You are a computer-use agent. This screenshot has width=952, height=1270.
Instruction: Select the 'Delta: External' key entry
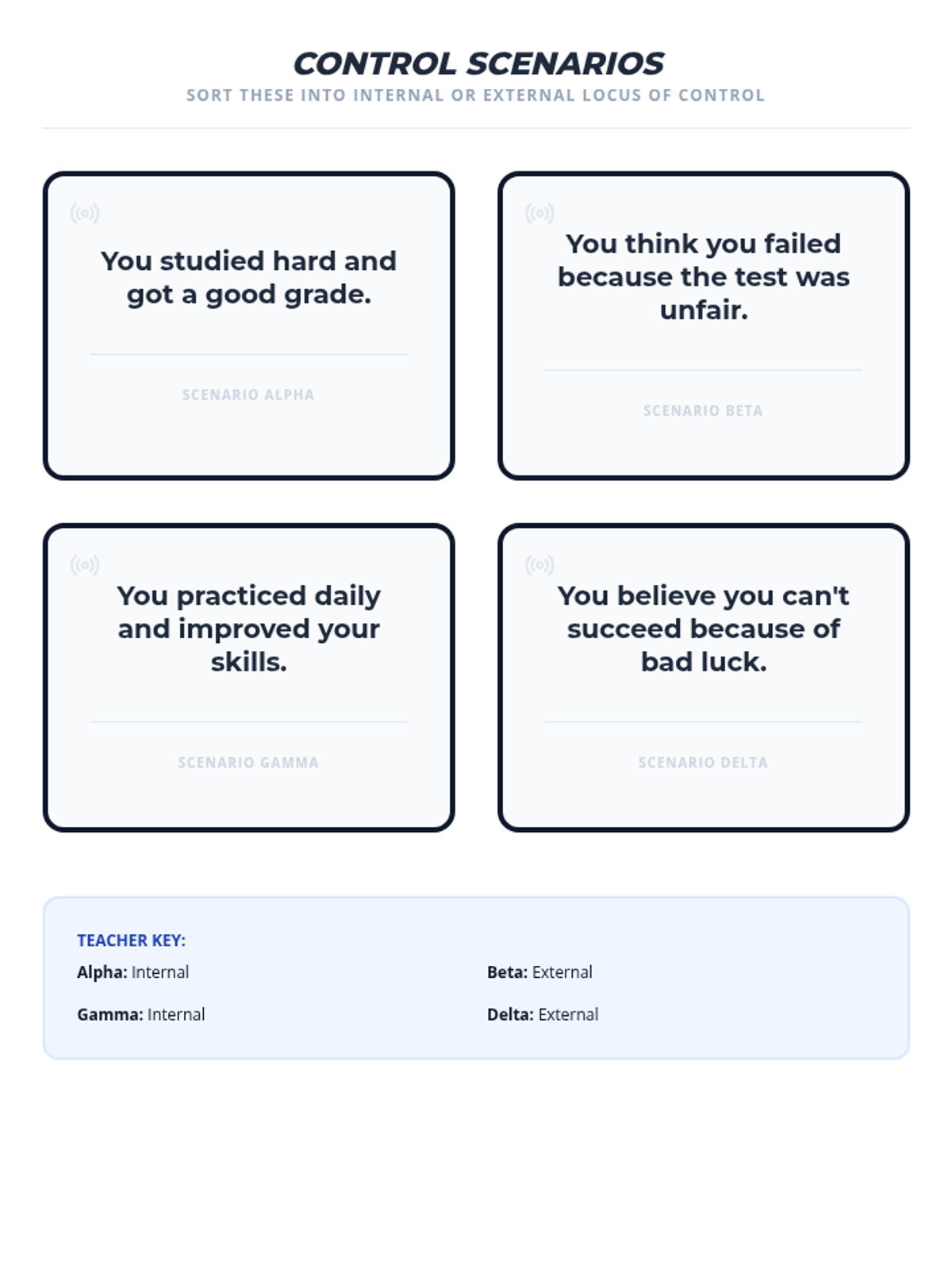click(x=543, y=1014)
